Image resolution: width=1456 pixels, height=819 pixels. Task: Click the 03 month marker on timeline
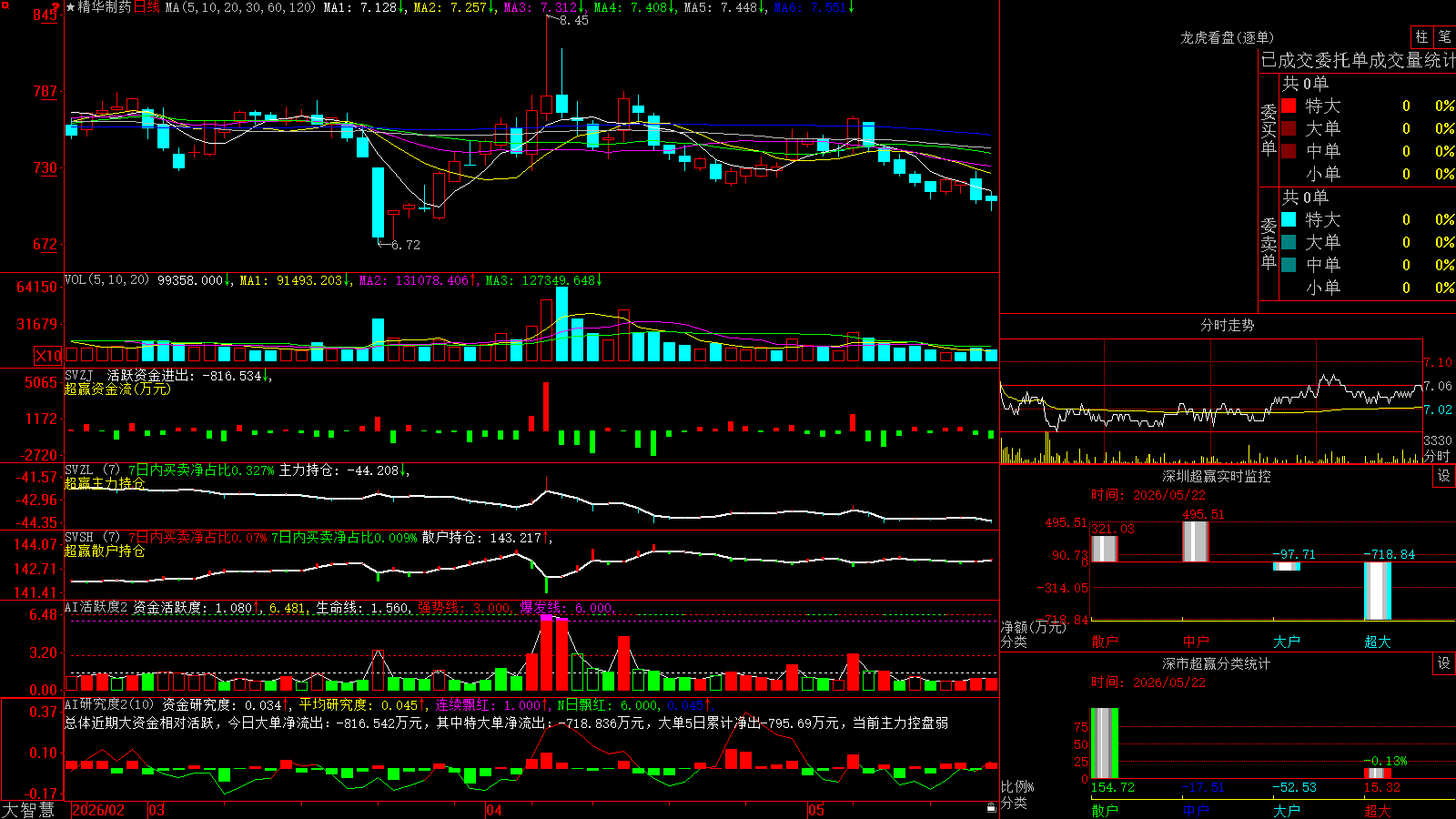157,810
